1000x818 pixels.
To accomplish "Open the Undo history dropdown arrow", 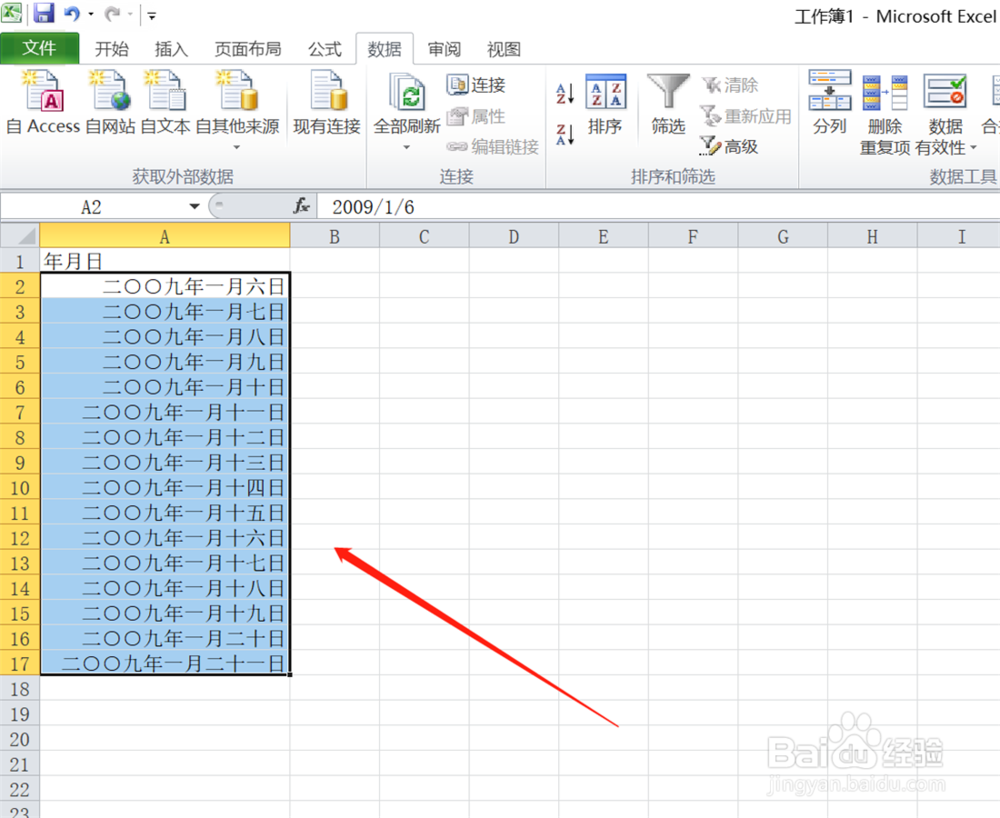I will [x=91, y=14].
